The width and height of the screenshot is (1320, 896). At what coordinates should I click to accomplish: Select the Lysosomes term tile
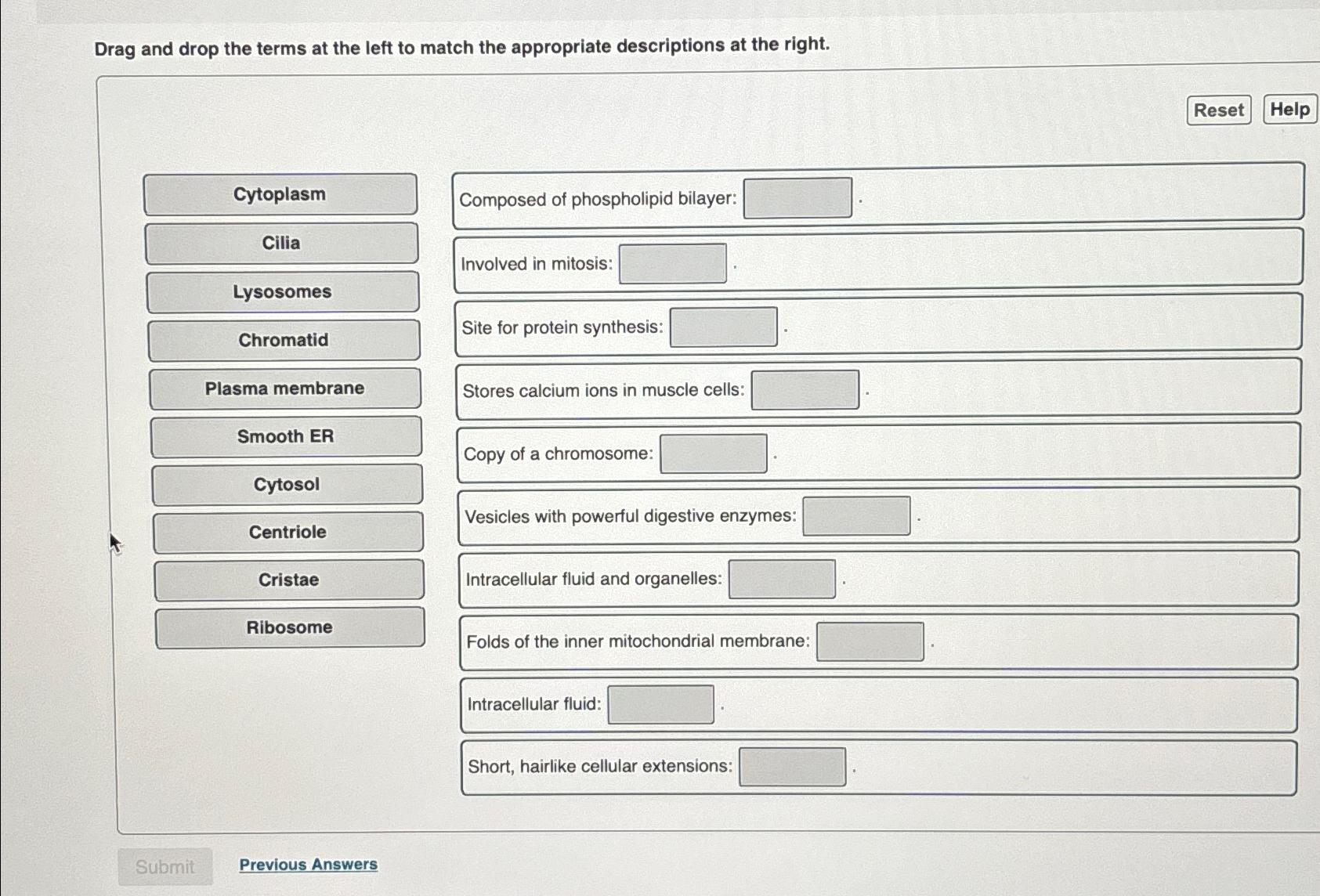click(282, 292)
